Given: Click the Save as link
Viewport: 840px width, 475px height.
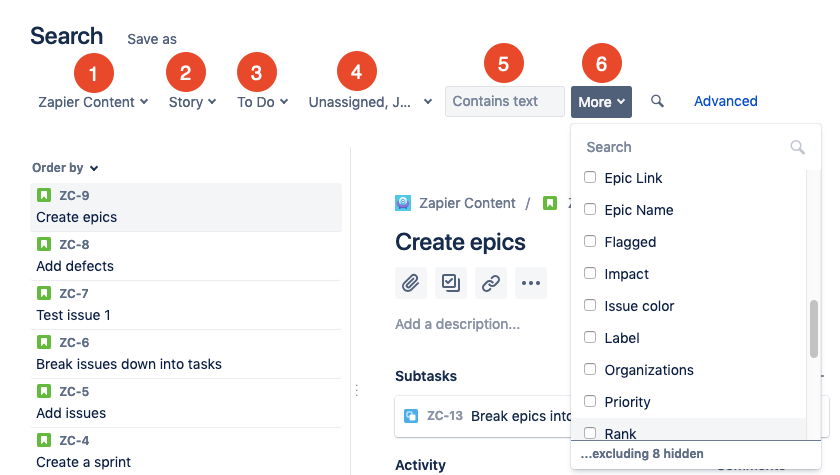Looking at the screenshot, I should click(152, 39).
